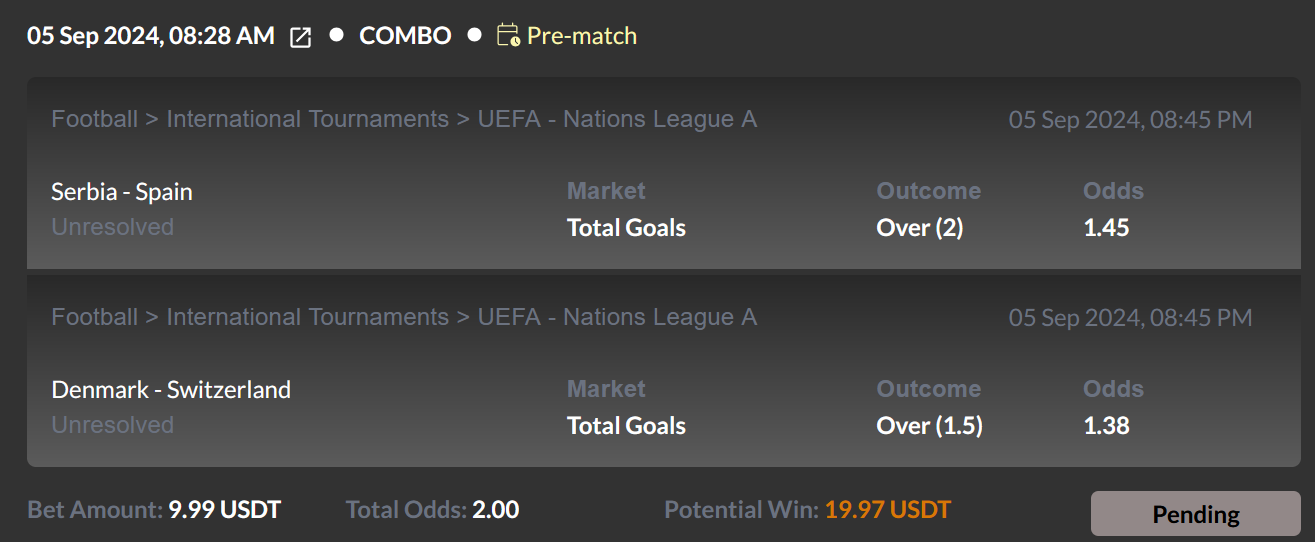Select the Denmark - Switzerland match
The height and width of the screenshot is (542, 1315).
(x=171, y=389)
